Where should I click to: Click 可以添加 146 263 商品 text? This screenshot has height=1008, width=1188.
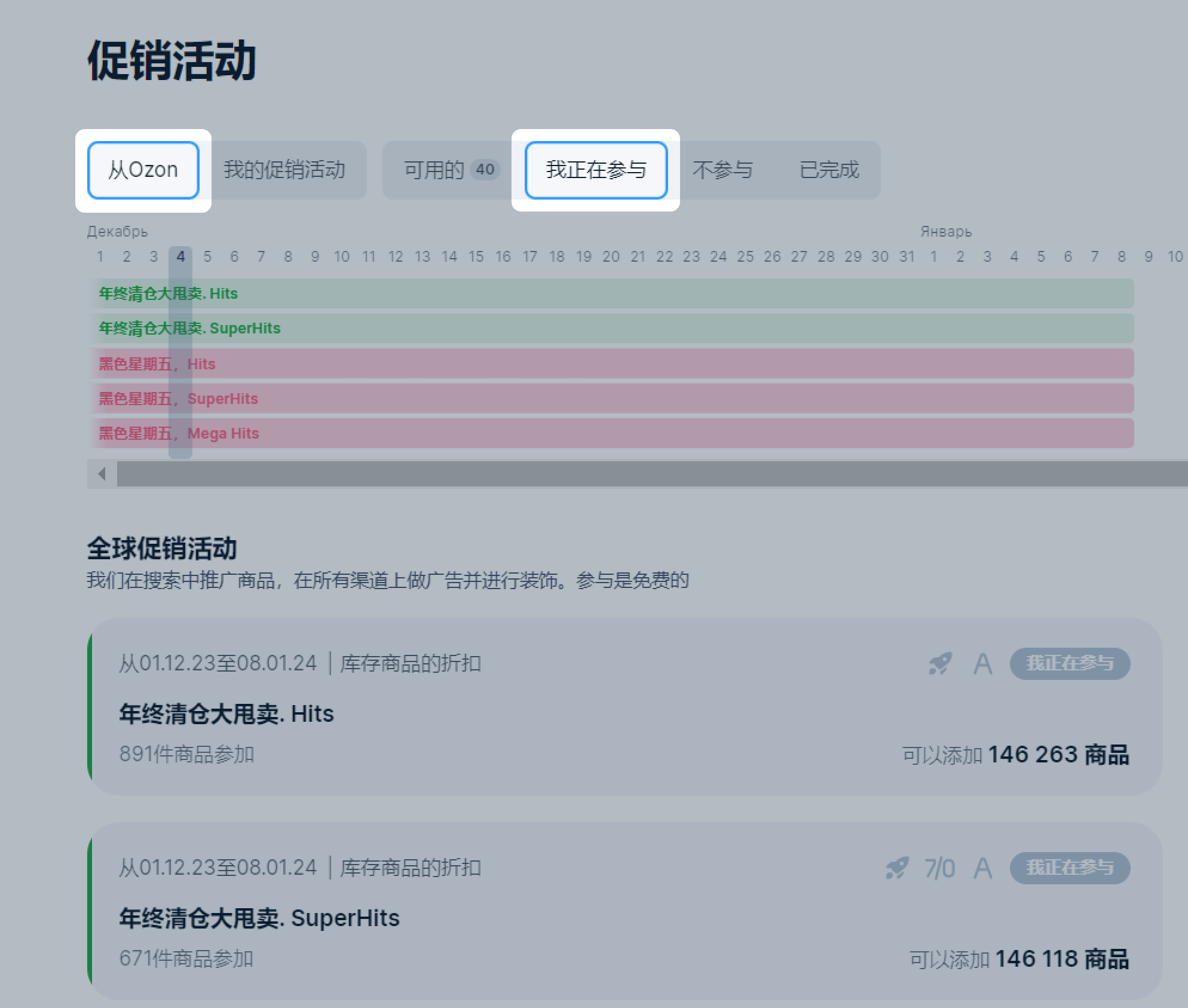1016,755
